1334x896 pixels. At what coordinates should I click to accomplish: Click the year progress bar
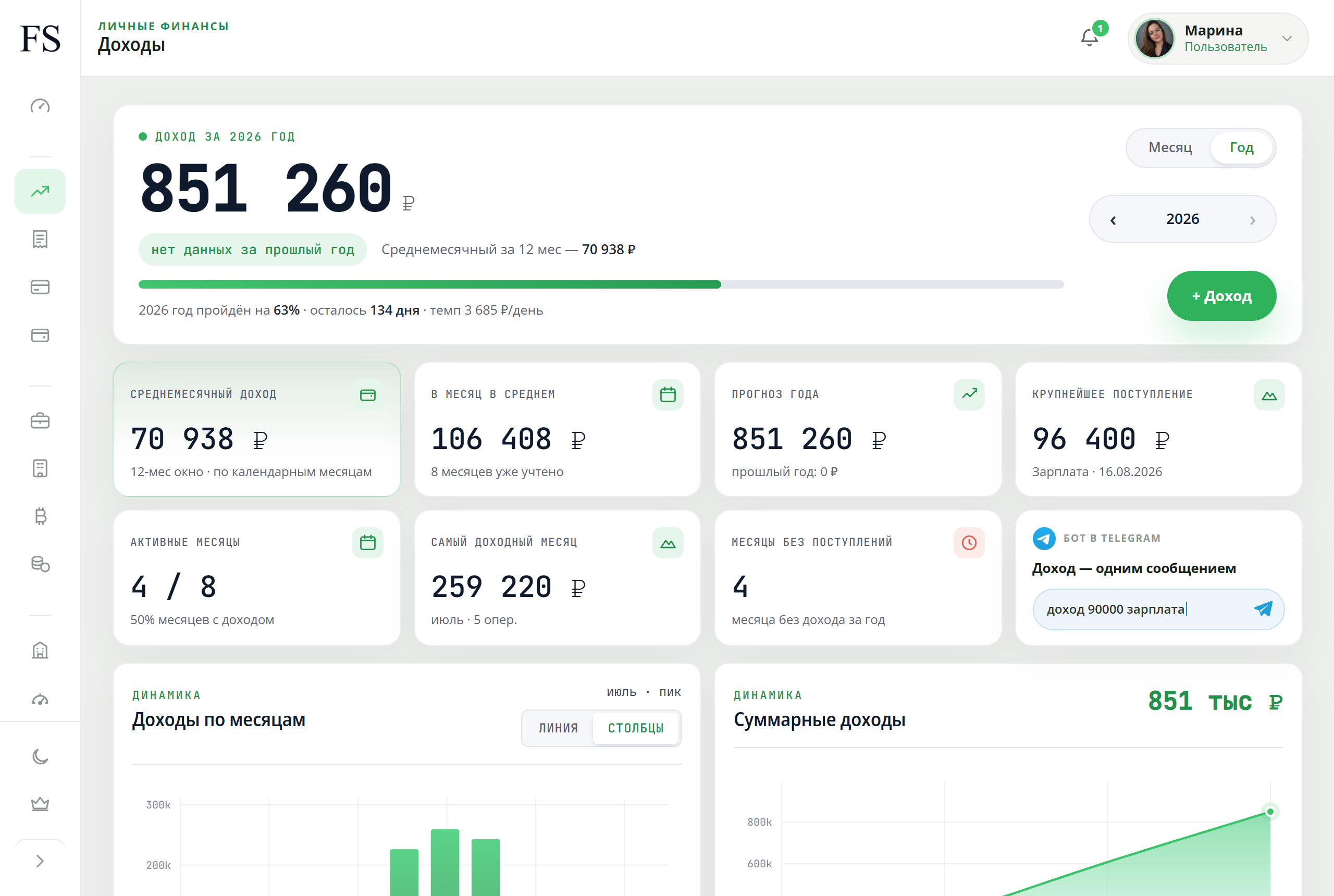[601, 284]
